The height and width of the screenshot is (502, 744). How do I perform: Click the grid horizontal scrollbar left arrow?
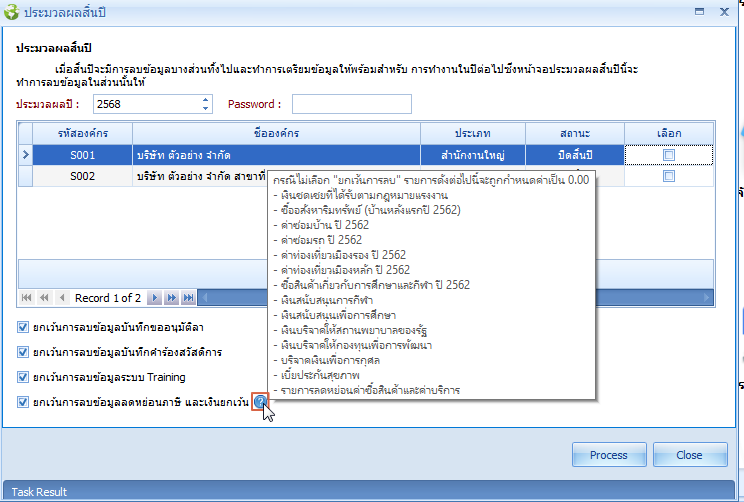(204, 298)
